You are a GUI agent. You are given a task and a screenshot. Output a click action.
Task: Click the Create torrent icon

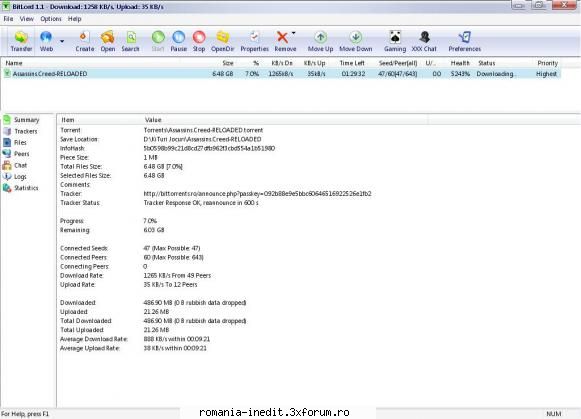pyautogui.click(x=84, y=41)
